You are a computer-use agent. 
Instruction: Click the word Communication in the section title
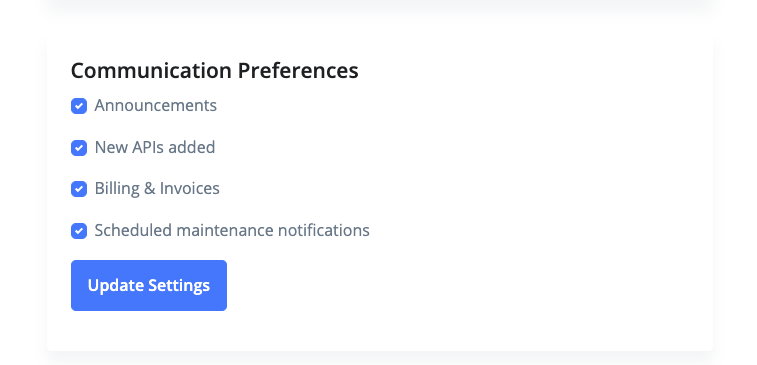151,70
